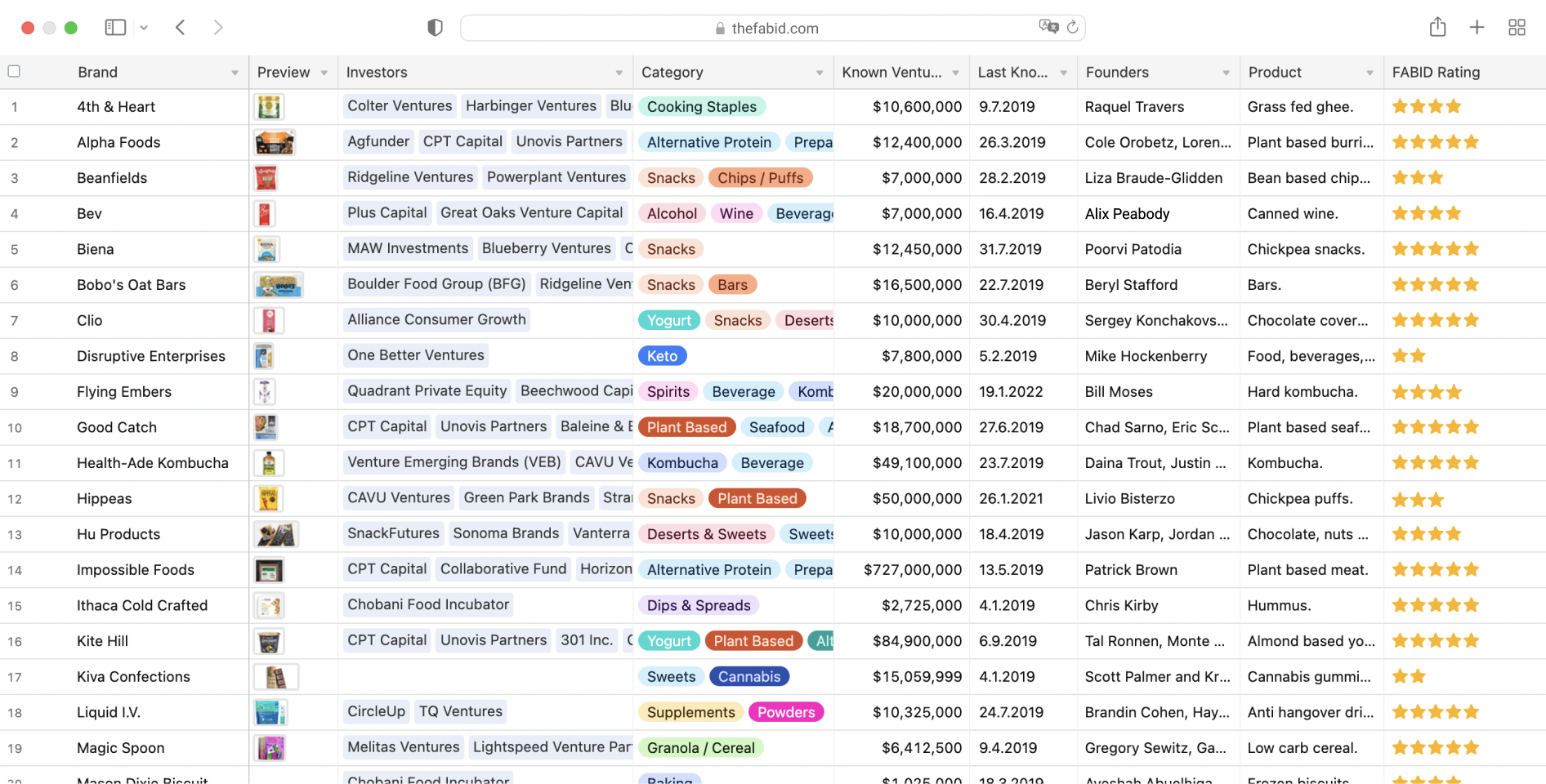The width and height of the screenshot is (1546, 784).
Task: Open the Hu Products preview thumbnail
Action: 276,534
